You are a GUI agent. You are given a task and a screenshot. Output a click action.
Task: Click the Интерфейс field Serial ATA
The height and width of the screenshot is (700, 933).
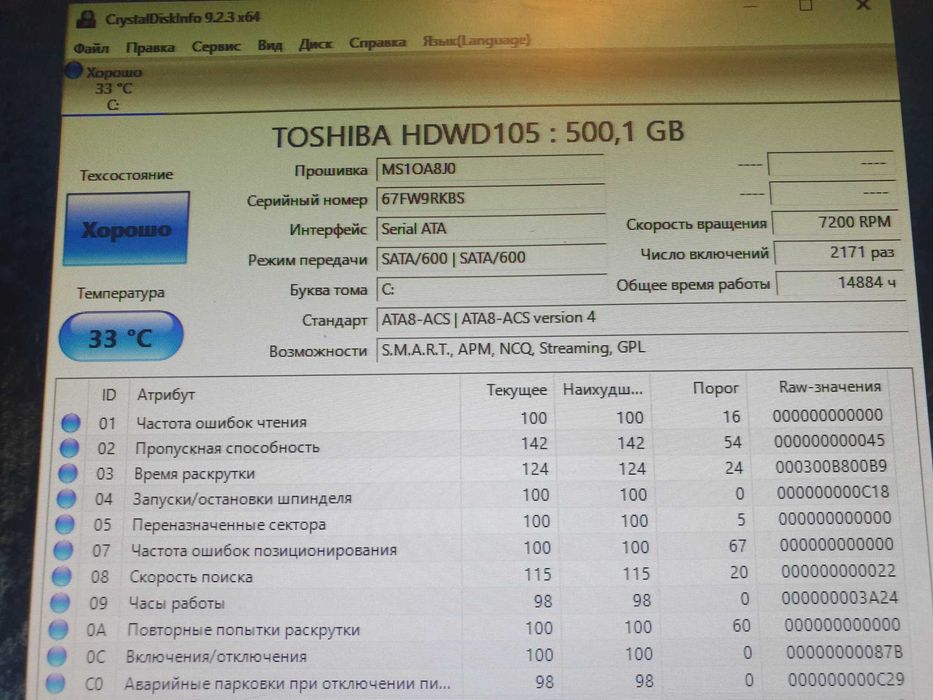[x=491, y=229]
